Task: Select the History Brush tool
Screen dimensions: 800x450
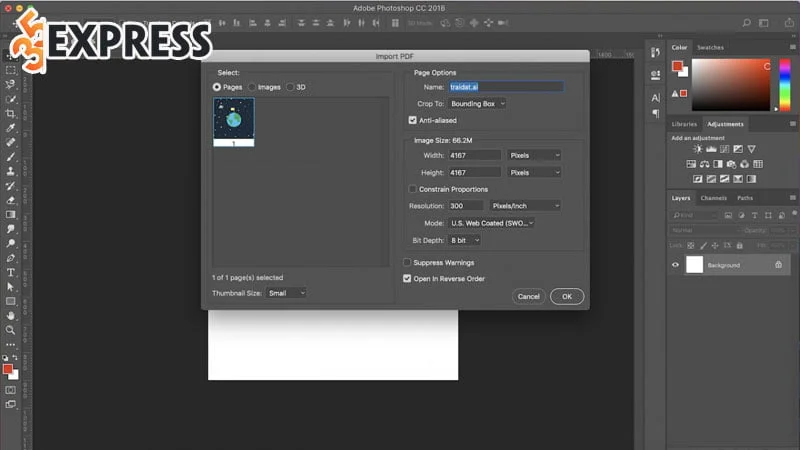Action: click(10, 186)
